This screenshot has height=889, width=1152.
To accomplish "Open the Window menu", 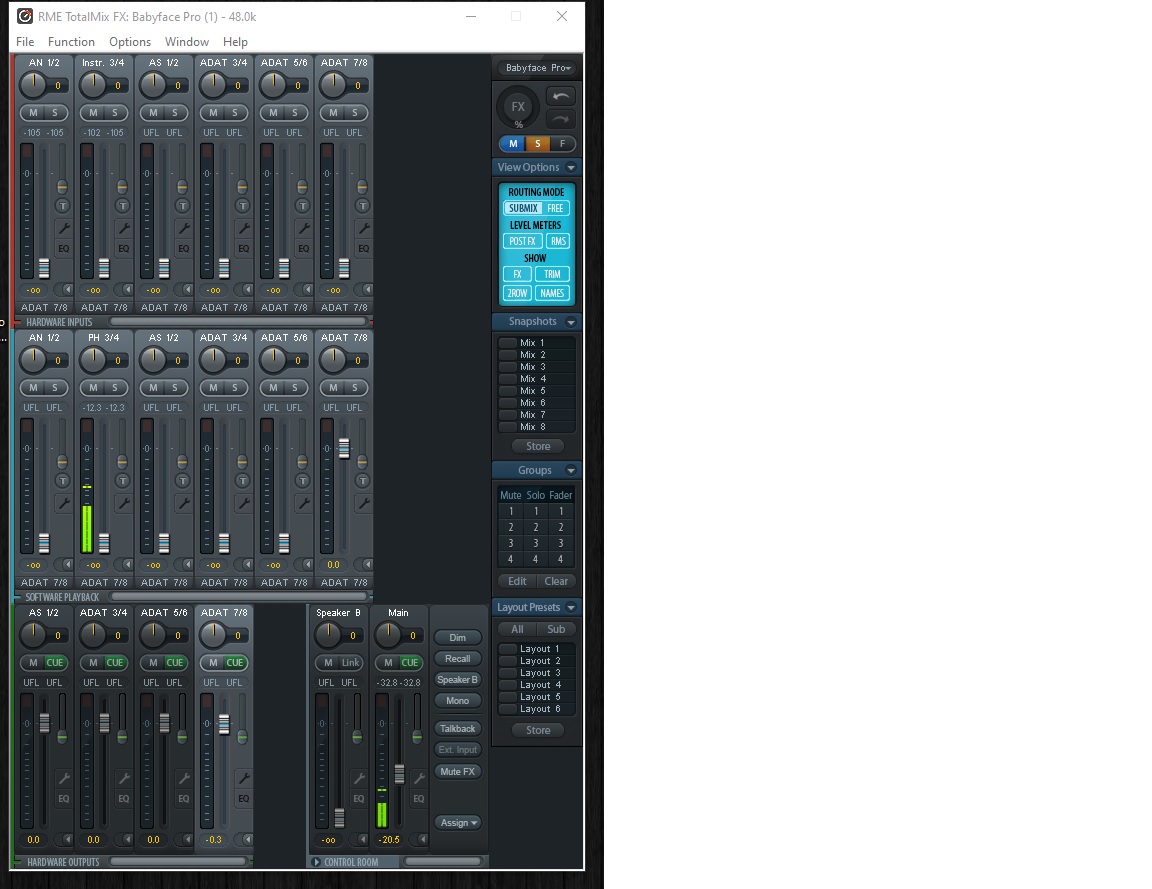I will click(x=187, y=42).
